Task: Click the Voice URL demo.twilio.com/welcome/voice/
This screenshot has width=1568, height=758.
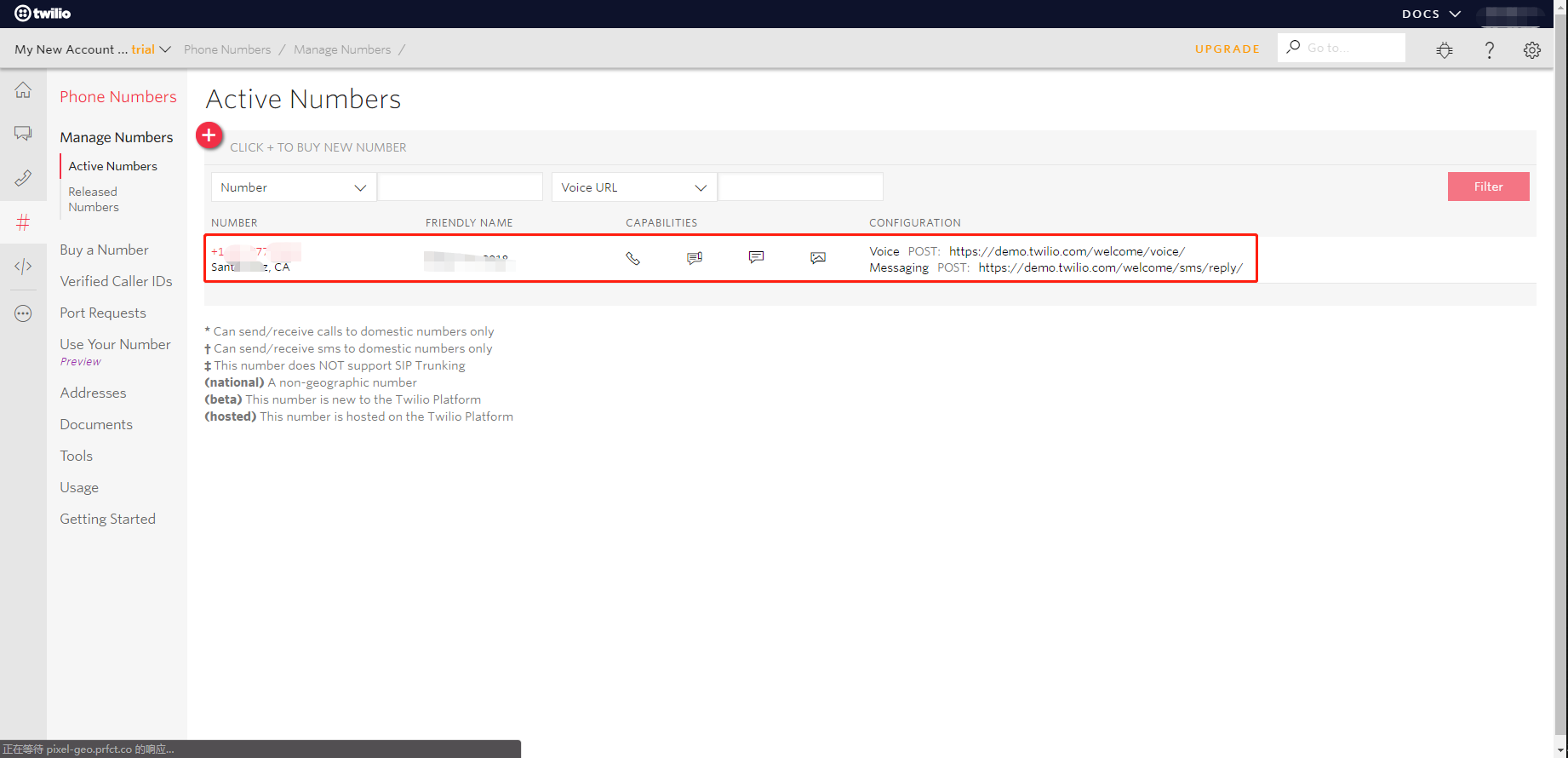Action: [1067, 251]
